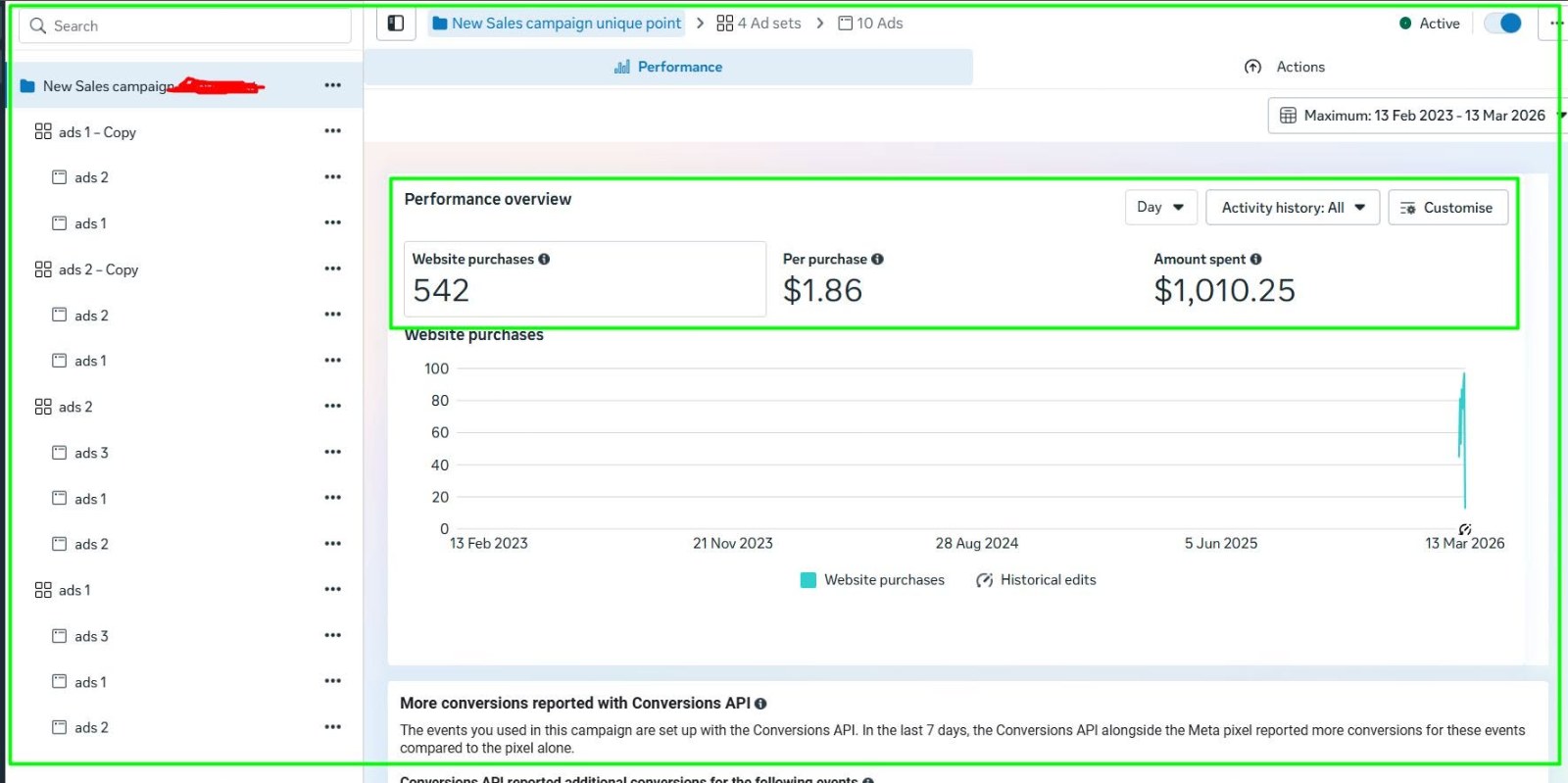Click the magnifier icon in Search box
Viewport: 1568px width, 783px height.
coord(38,26)
